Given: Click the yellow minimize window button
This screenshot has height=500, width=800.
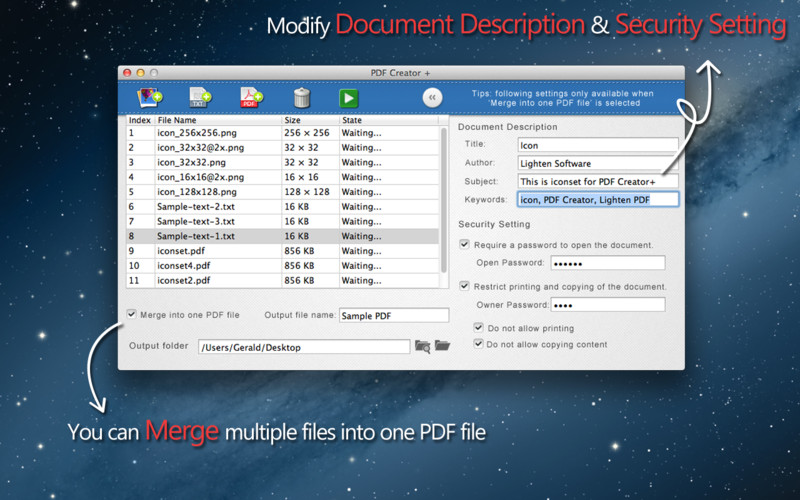Looking at the screenshot, I should tap(140, 73).
